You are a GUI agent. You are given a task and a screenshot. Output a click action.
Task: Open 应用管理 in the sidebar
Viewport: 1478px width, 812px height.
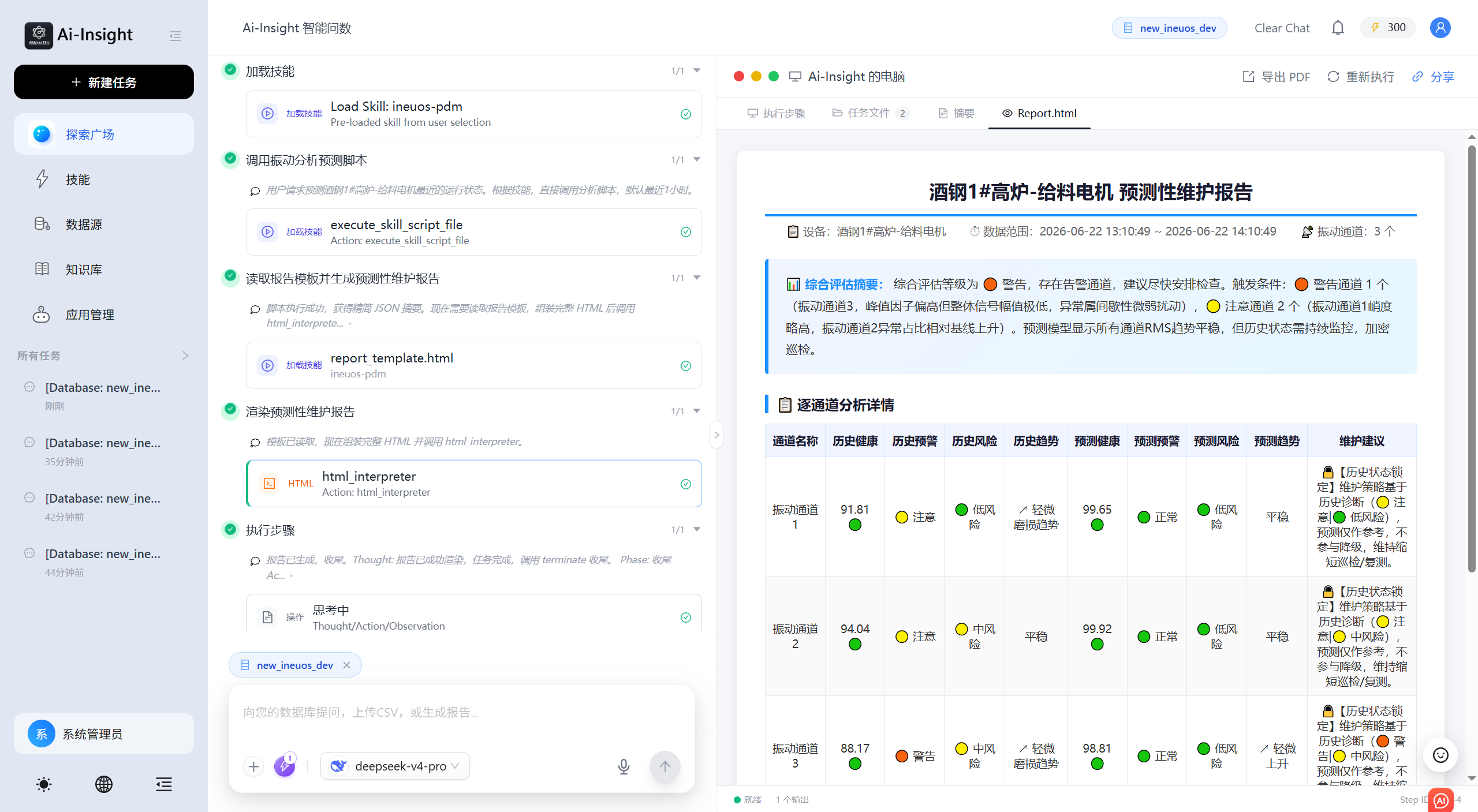pos(104,315)
